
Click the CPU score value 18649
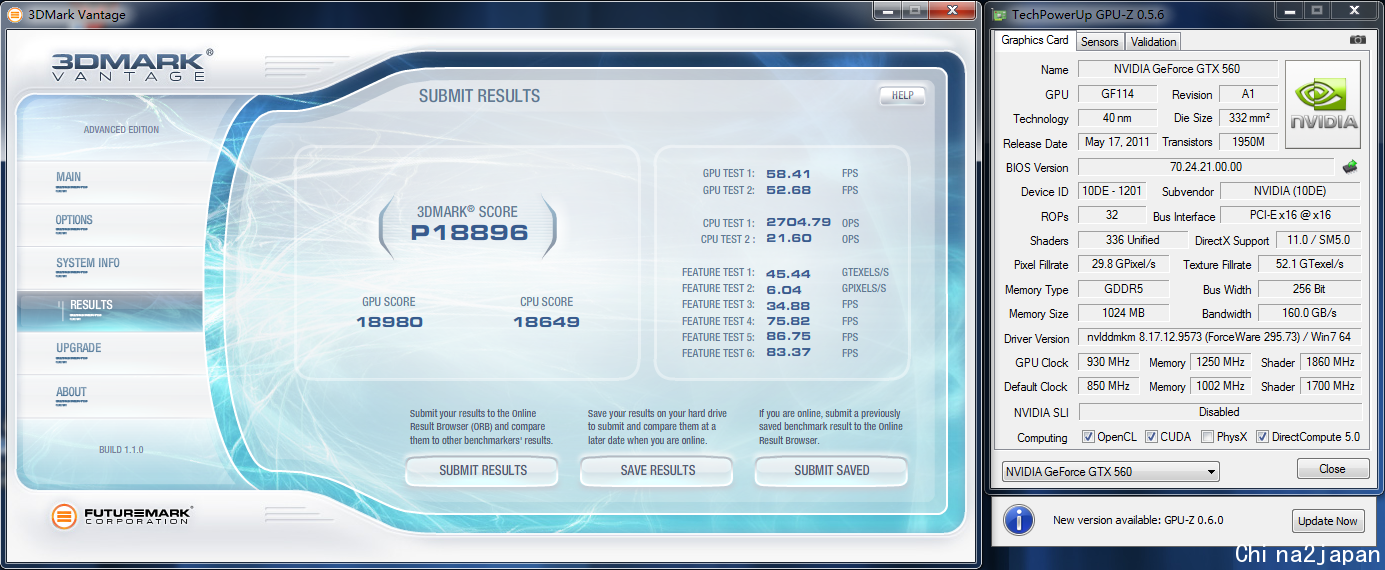[x=546, y=322]
